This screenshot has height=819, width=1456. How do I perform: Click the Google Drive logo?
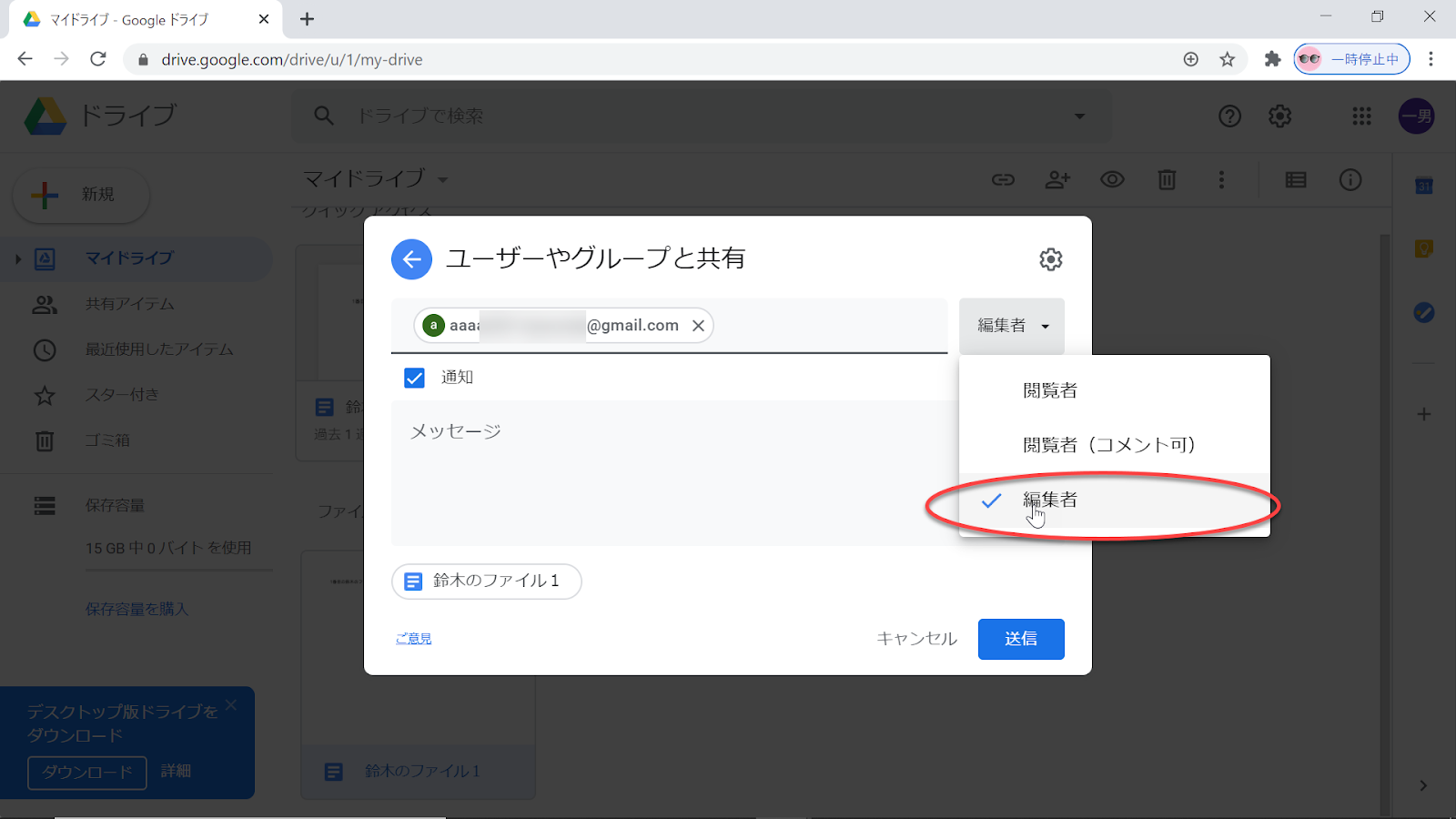[45, 116]
